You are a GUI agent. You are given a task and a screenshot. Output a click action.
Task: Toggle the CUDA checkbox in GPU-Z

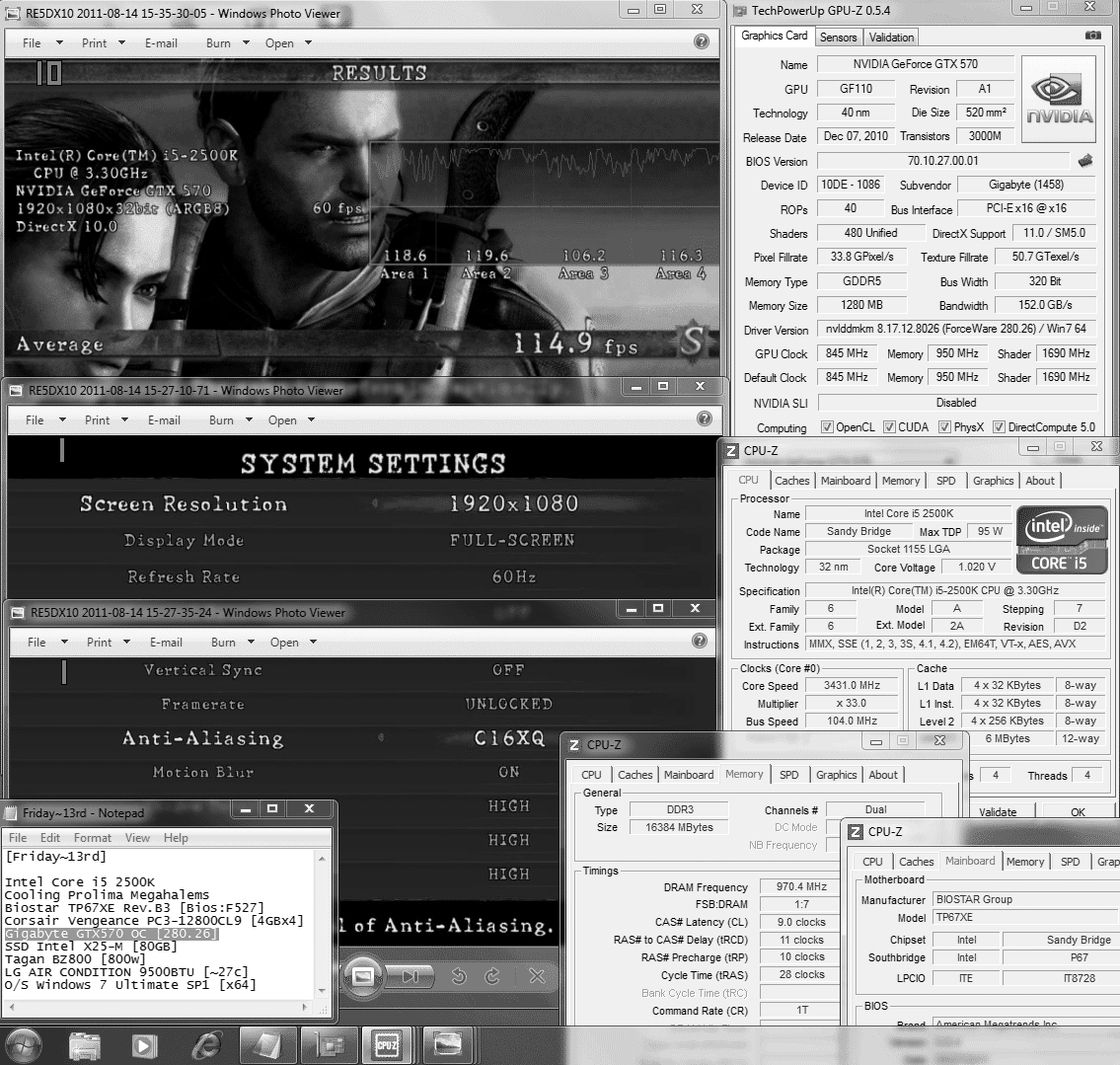tap(889, 427)
